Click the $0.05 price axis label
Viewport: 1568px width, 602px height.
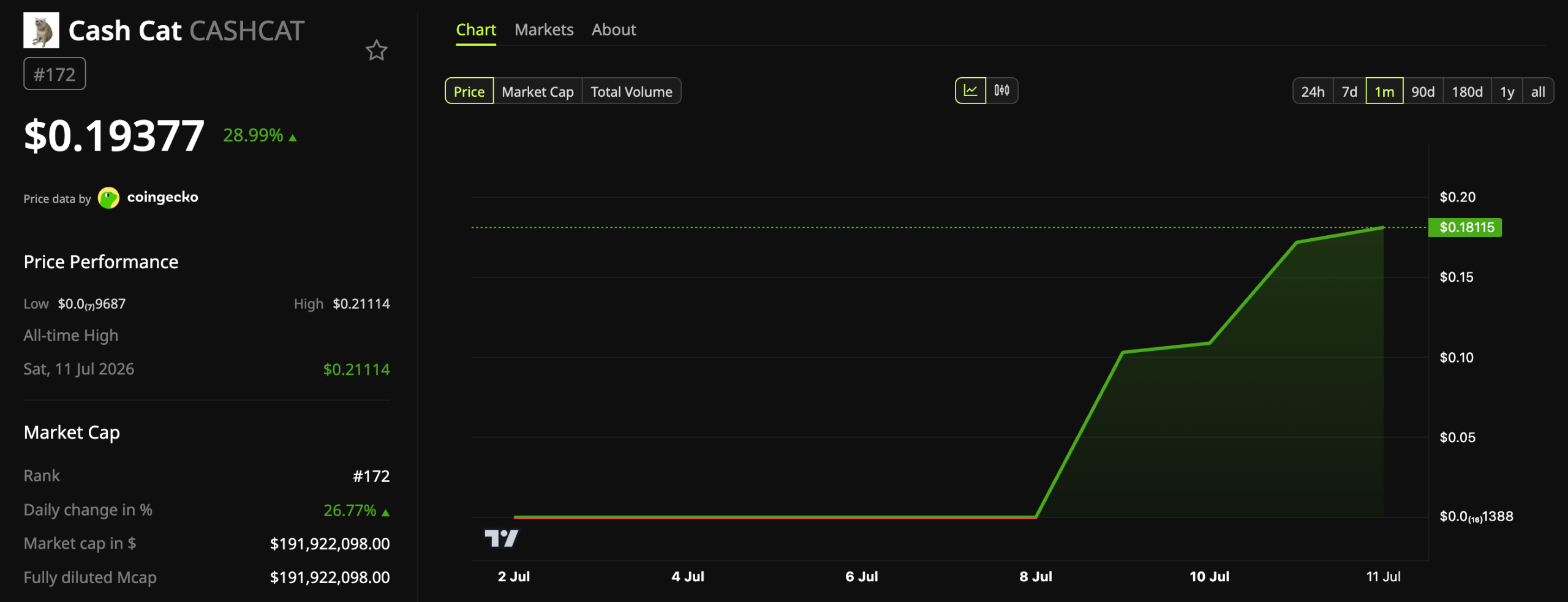tap(1458, 437)
